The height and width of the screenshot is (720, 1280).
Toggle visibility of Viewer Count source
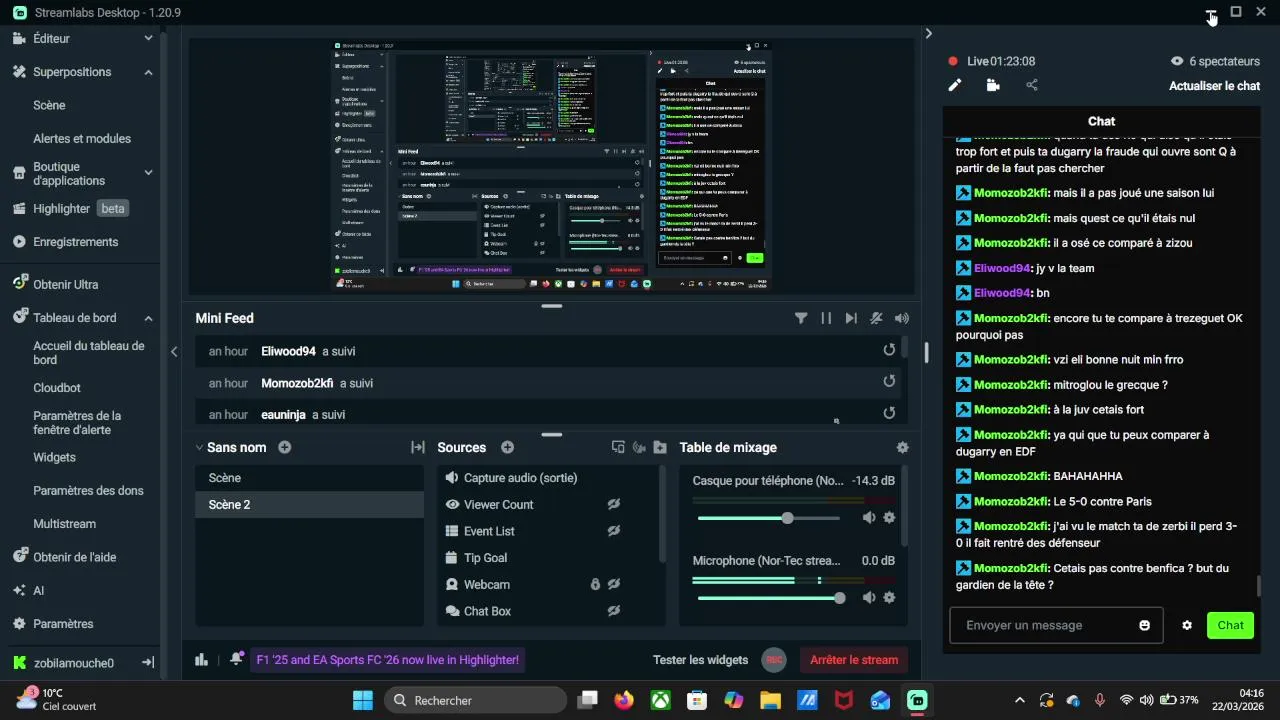click(614, 504)
